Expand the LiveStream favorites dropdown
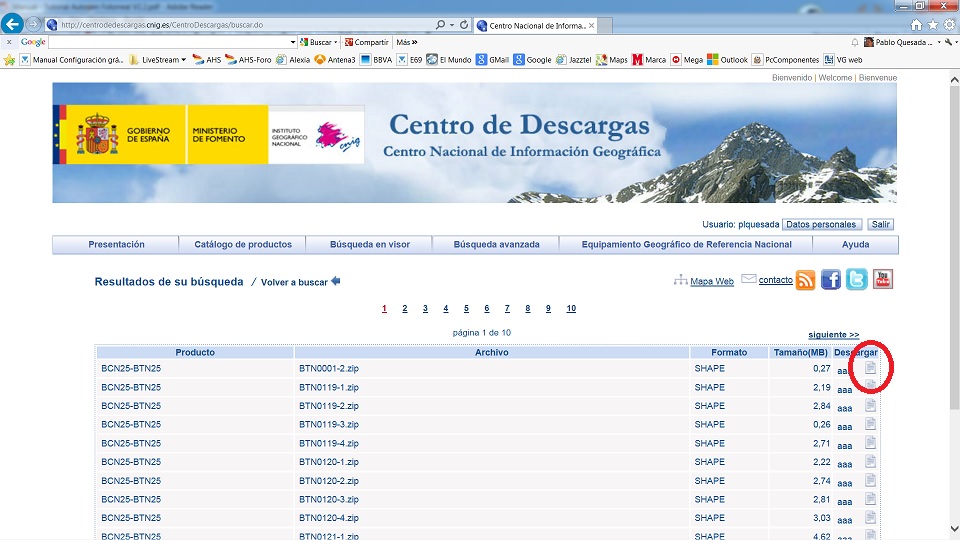Image resolution: width=960 pixels, height=540 pixels. click(183, 60)
